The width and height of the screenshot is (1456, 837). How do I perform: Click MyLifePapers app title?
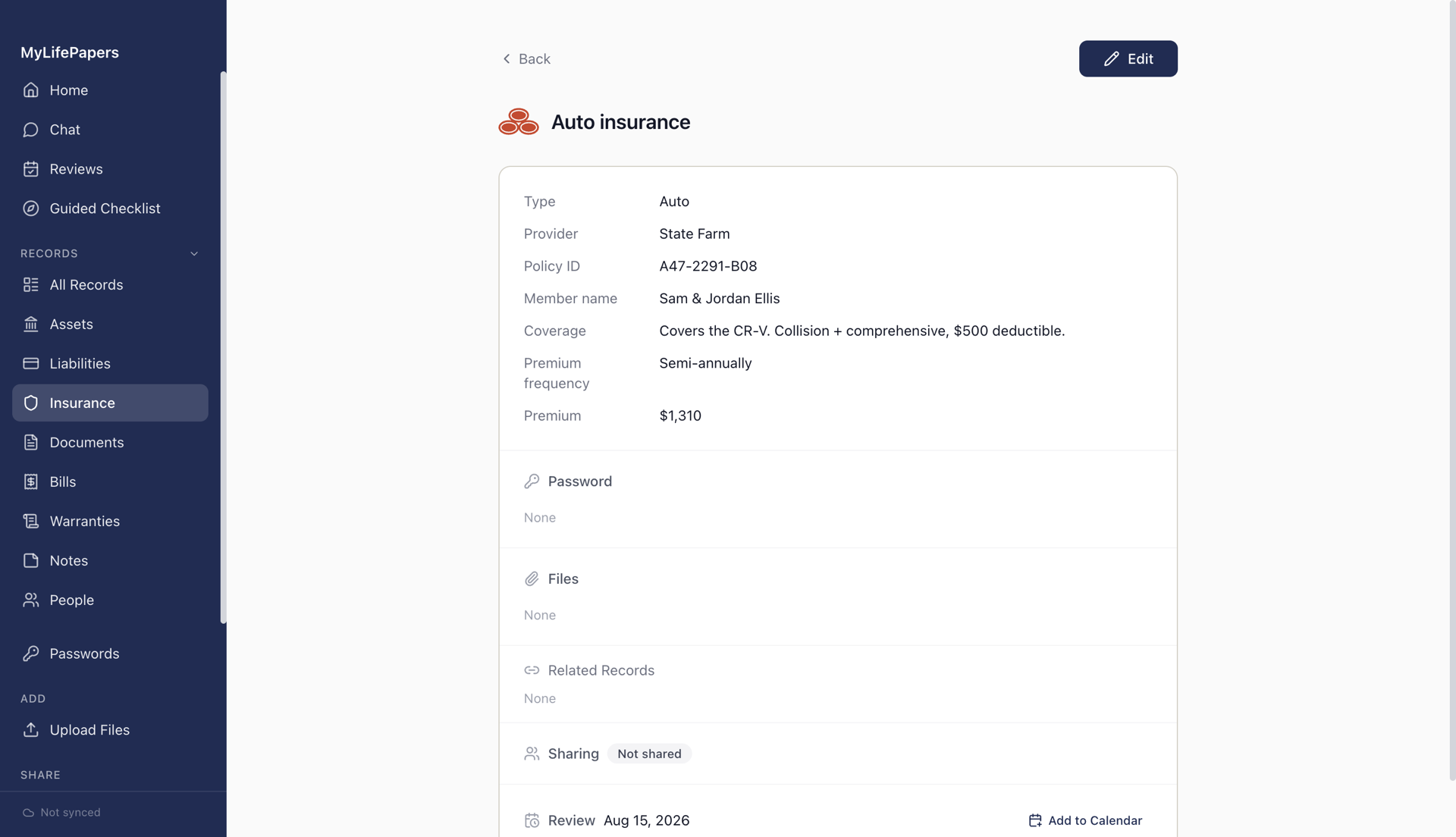click(70, 52)
